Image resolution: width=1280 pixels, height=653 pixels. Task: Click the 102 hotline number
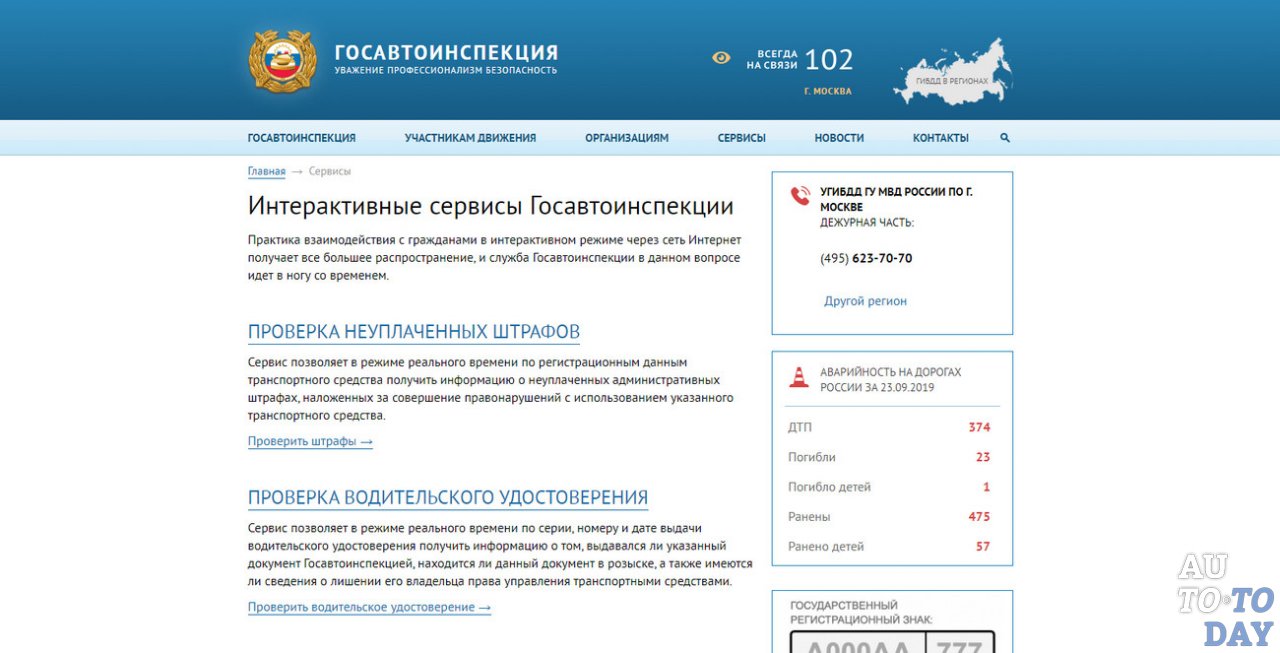(829, 60)
